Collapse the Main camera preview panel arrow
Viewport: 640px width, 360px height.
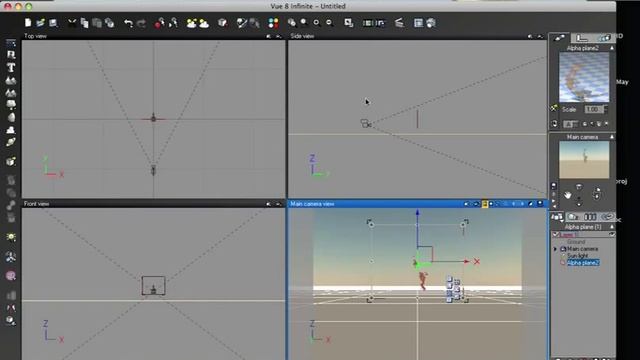coord(612,137)
